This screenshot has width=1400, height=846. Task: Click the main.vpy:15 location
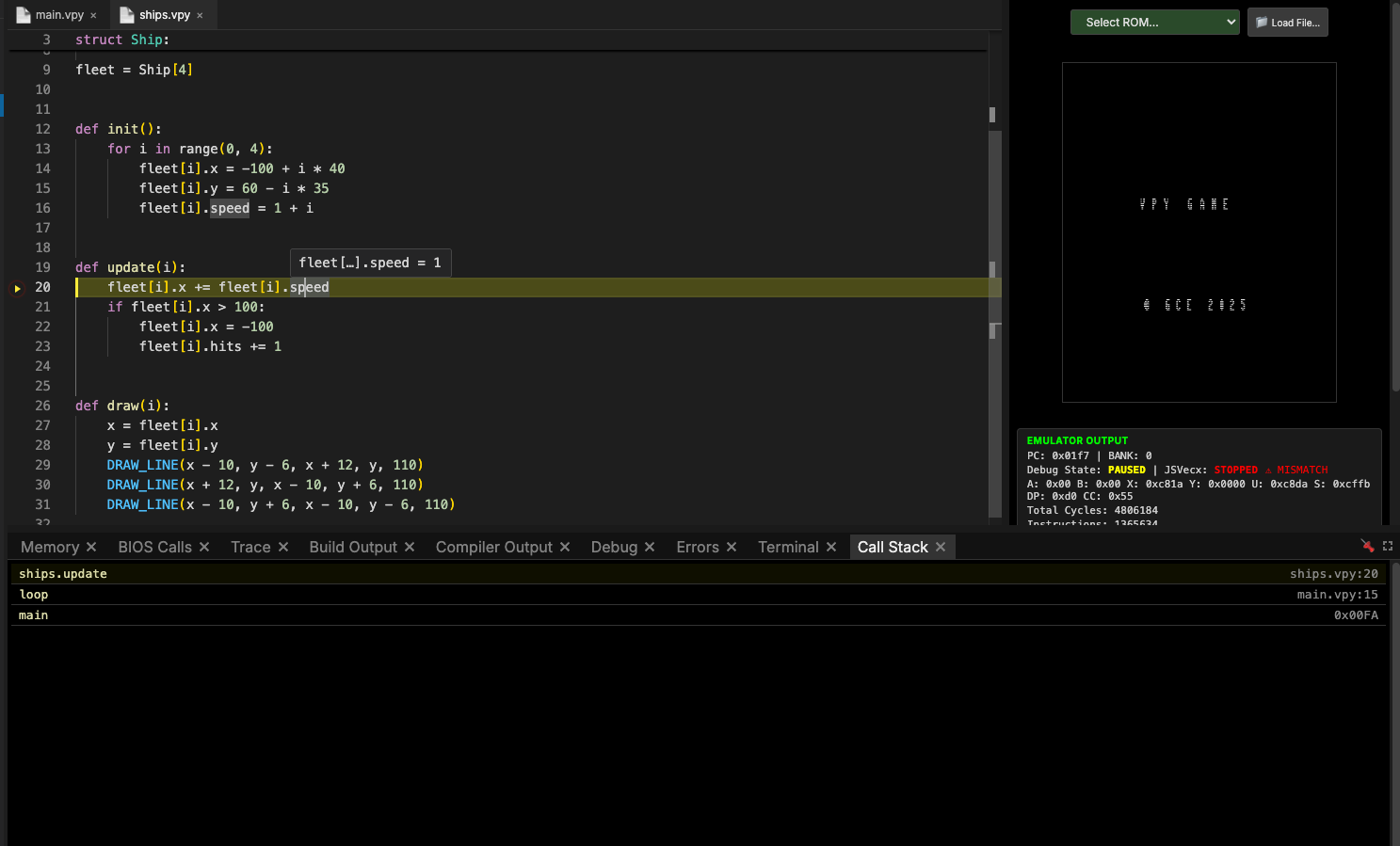1337,595
